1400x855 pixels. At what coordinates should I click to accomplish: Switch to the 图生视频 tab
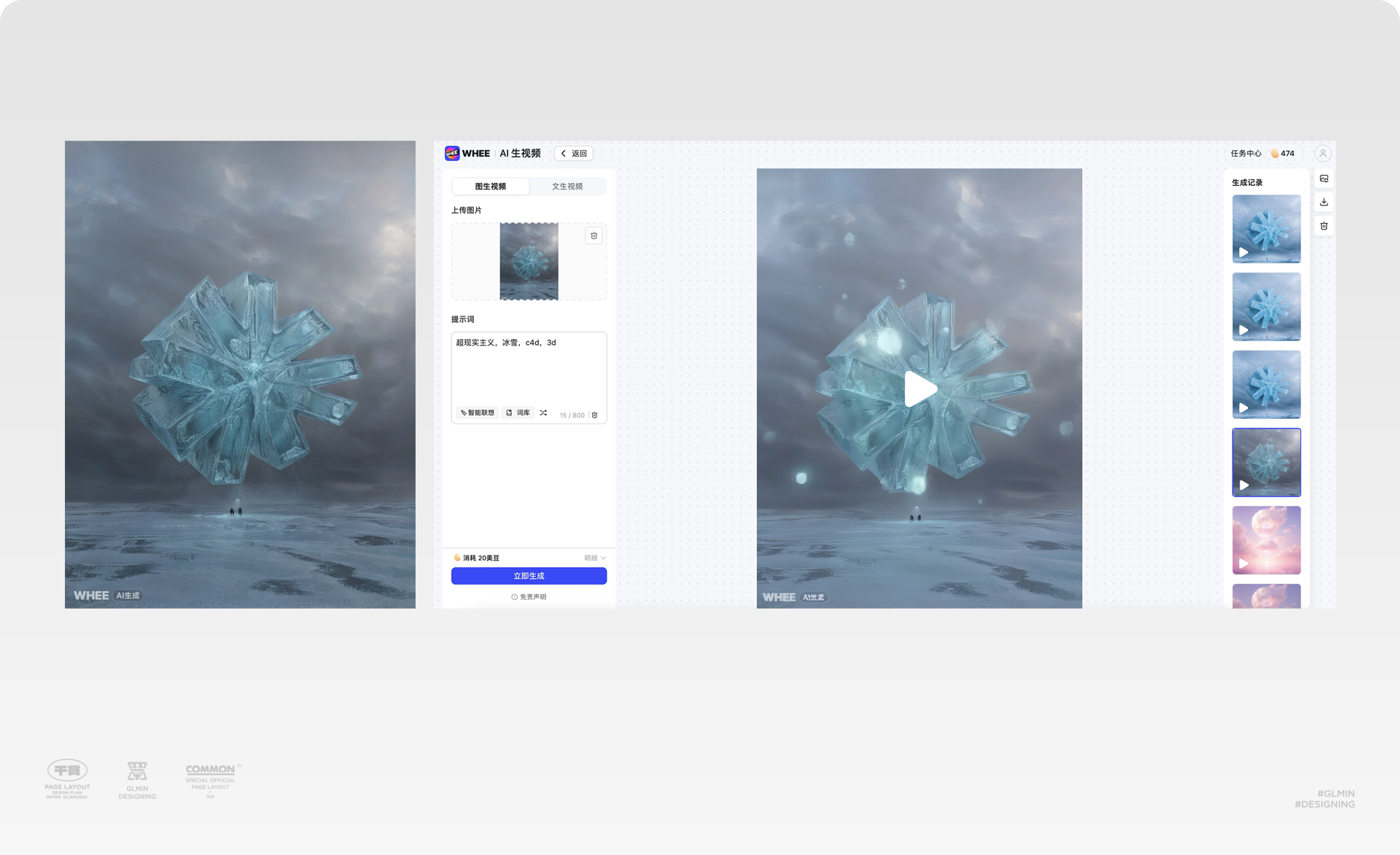pos(490,187)
